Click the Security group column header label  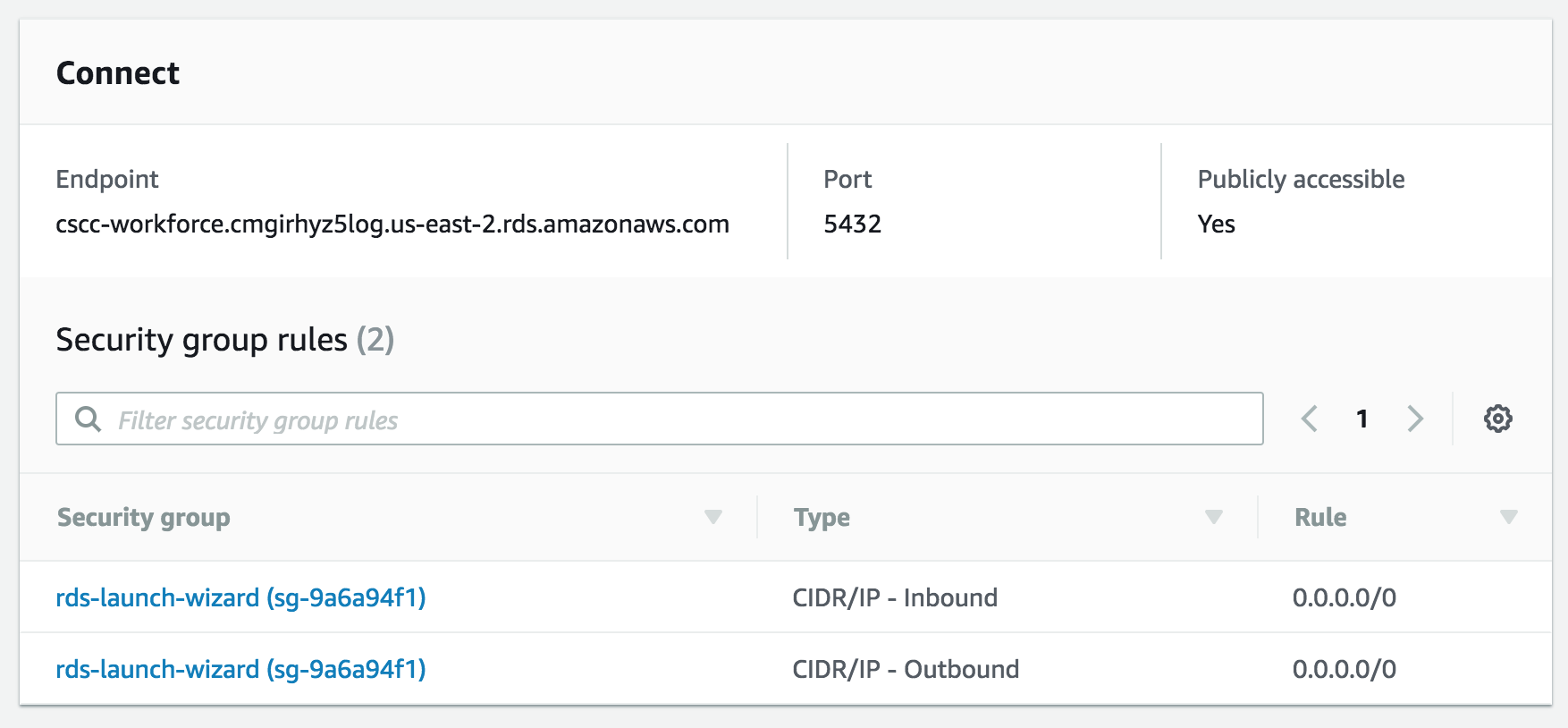tap(144, 518)
